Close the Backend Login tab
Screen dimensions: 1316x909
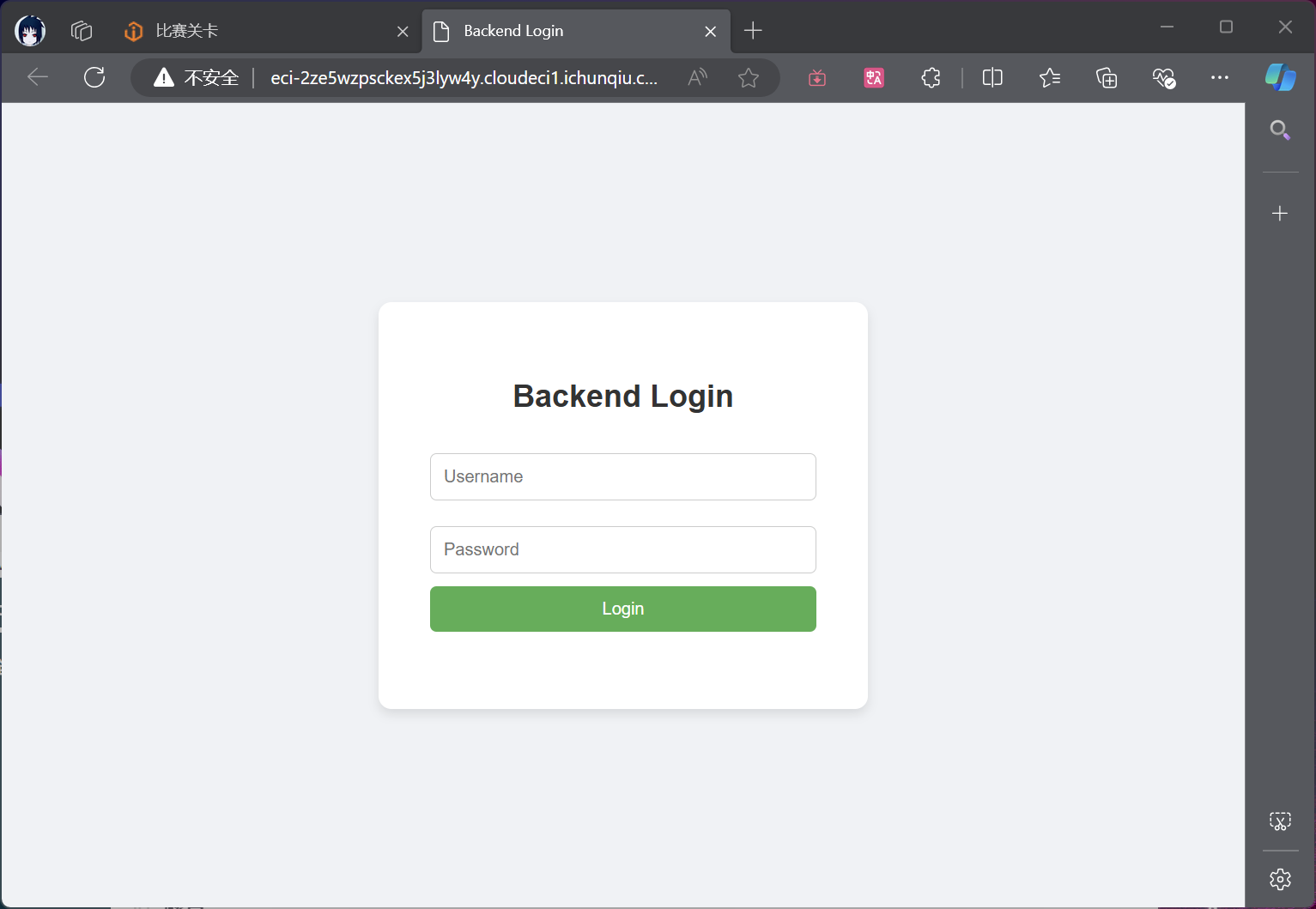point(711,32)
